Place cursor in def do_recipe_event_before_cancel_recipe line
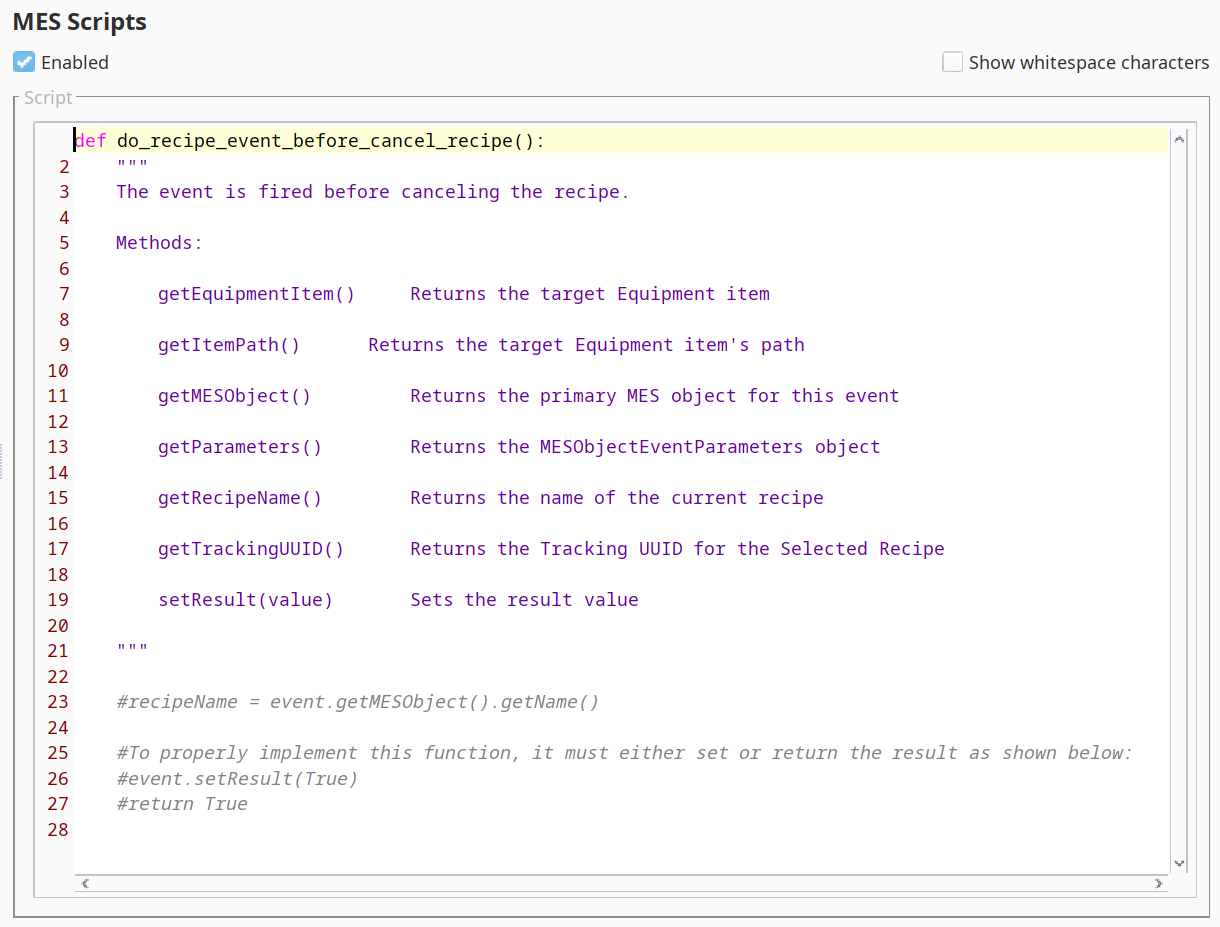The height and width of the screenshot is (927, 1220). click(330, 141)
